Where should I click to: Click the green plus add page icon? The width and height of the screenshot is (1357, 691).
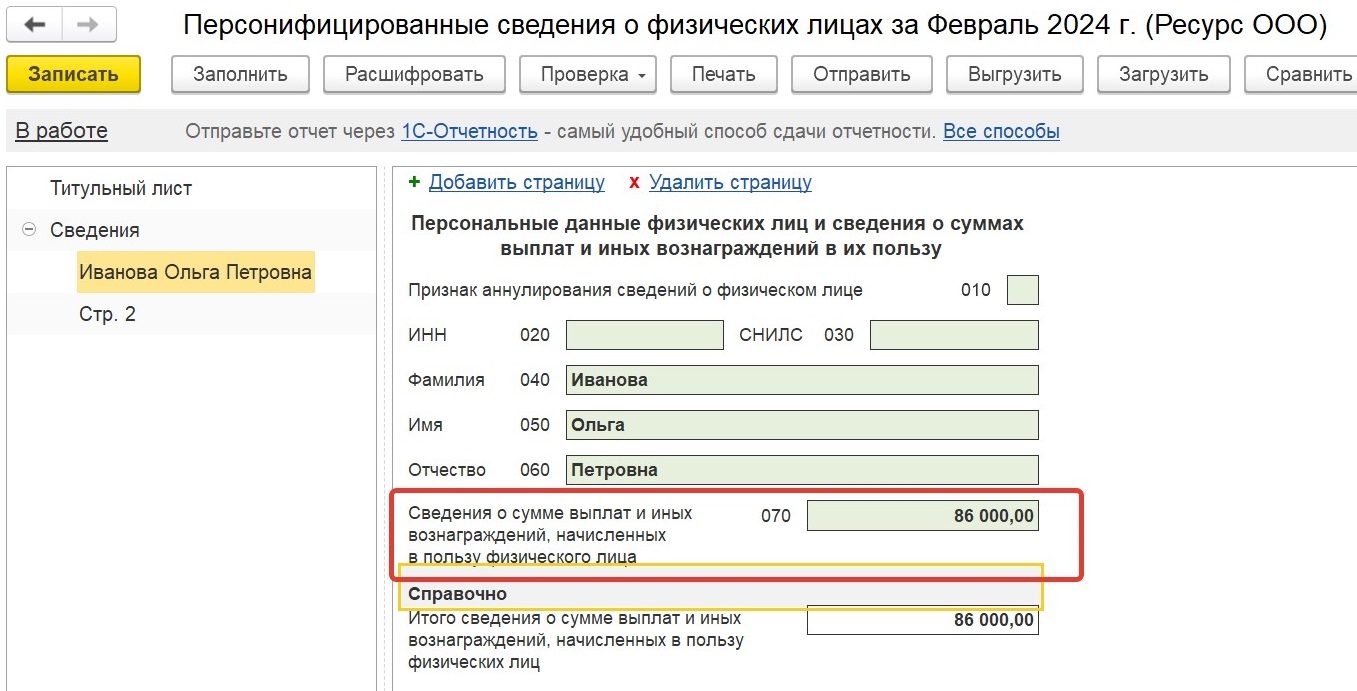[x=415, y=182]
